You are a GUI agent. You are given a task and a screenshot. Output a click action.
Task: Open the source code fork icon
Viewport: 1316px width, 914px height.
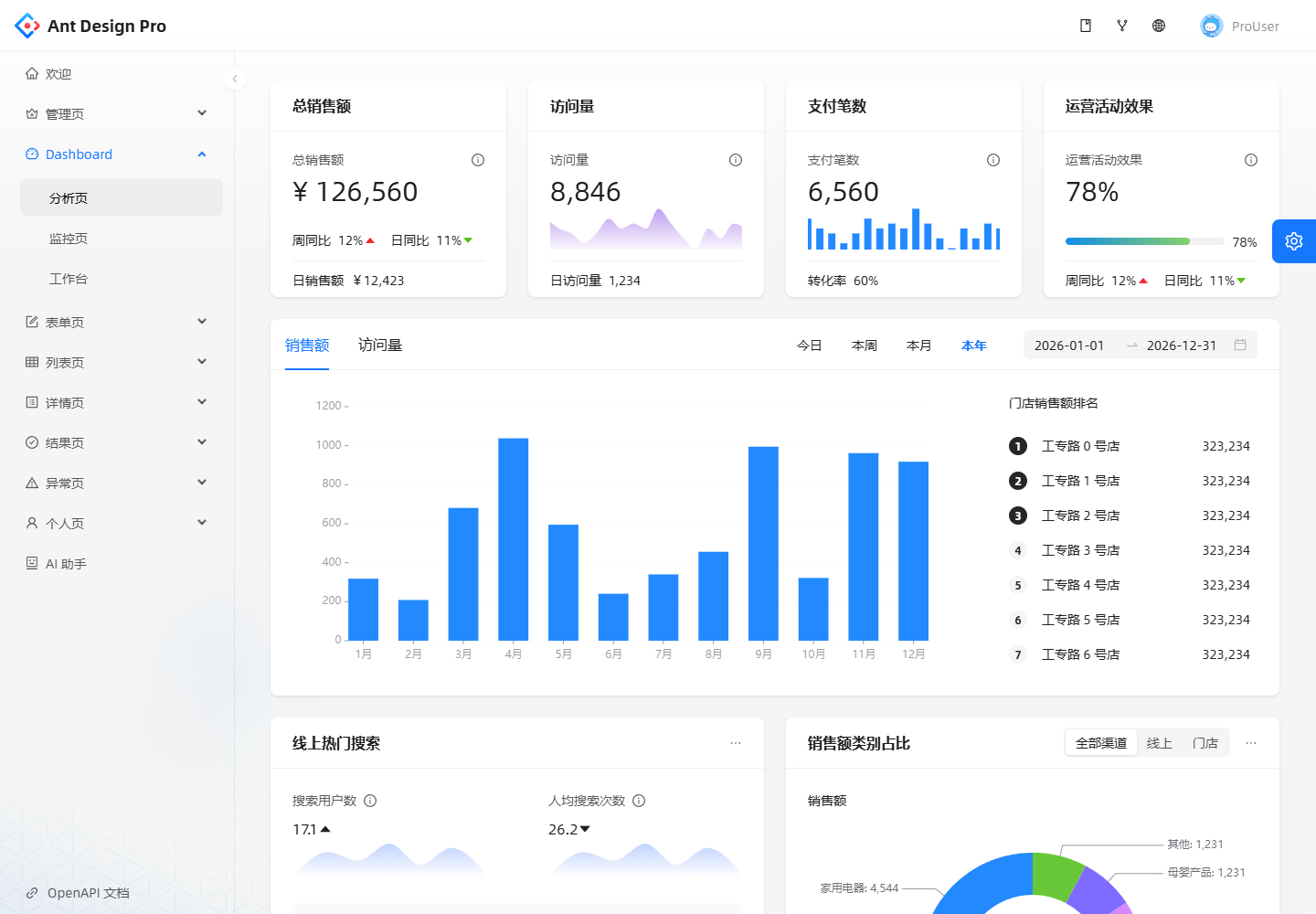click(x=1122, y=26)
